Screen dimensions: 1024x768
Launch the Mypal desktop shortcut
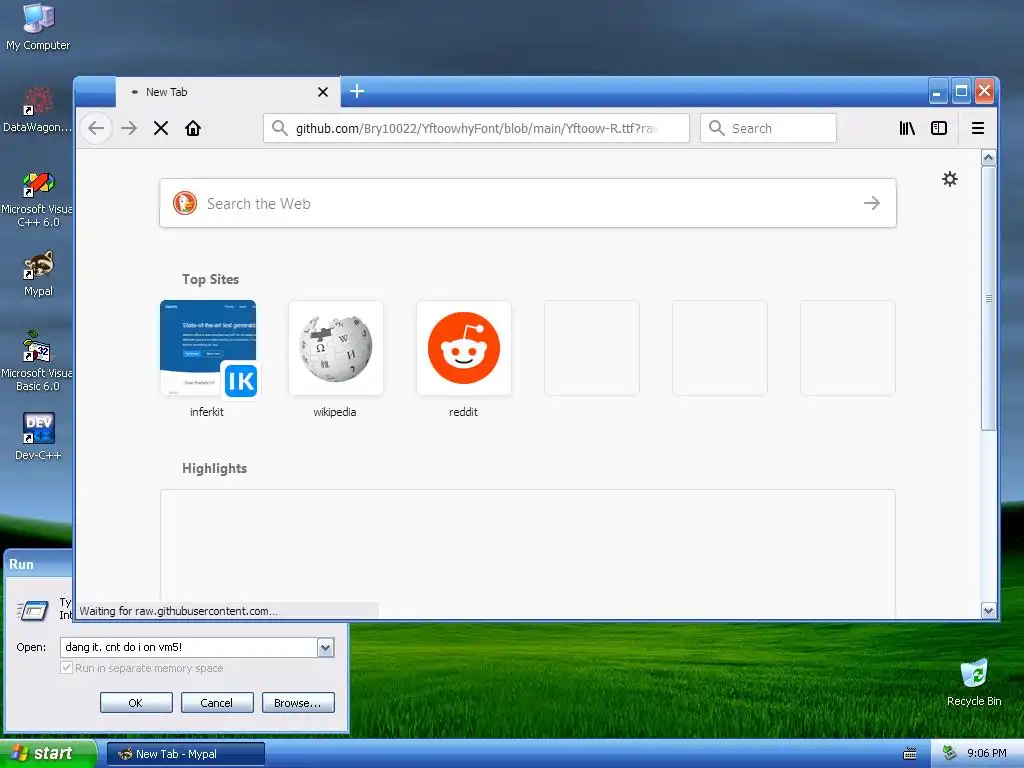(x=38, y=274)
